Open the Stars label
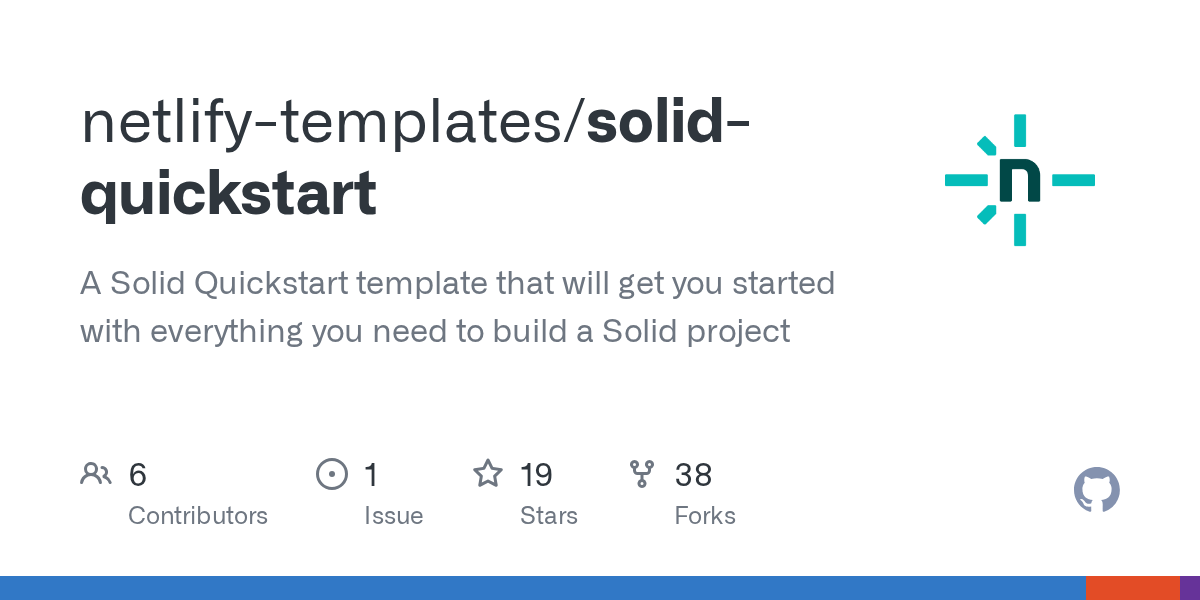1200x600 pixels. click(548, 516)
